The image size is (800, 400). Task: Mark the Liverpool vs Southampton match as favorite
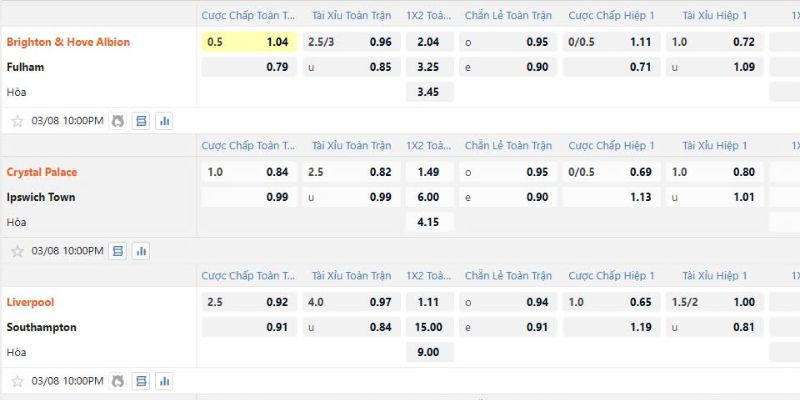pos(17,381)
